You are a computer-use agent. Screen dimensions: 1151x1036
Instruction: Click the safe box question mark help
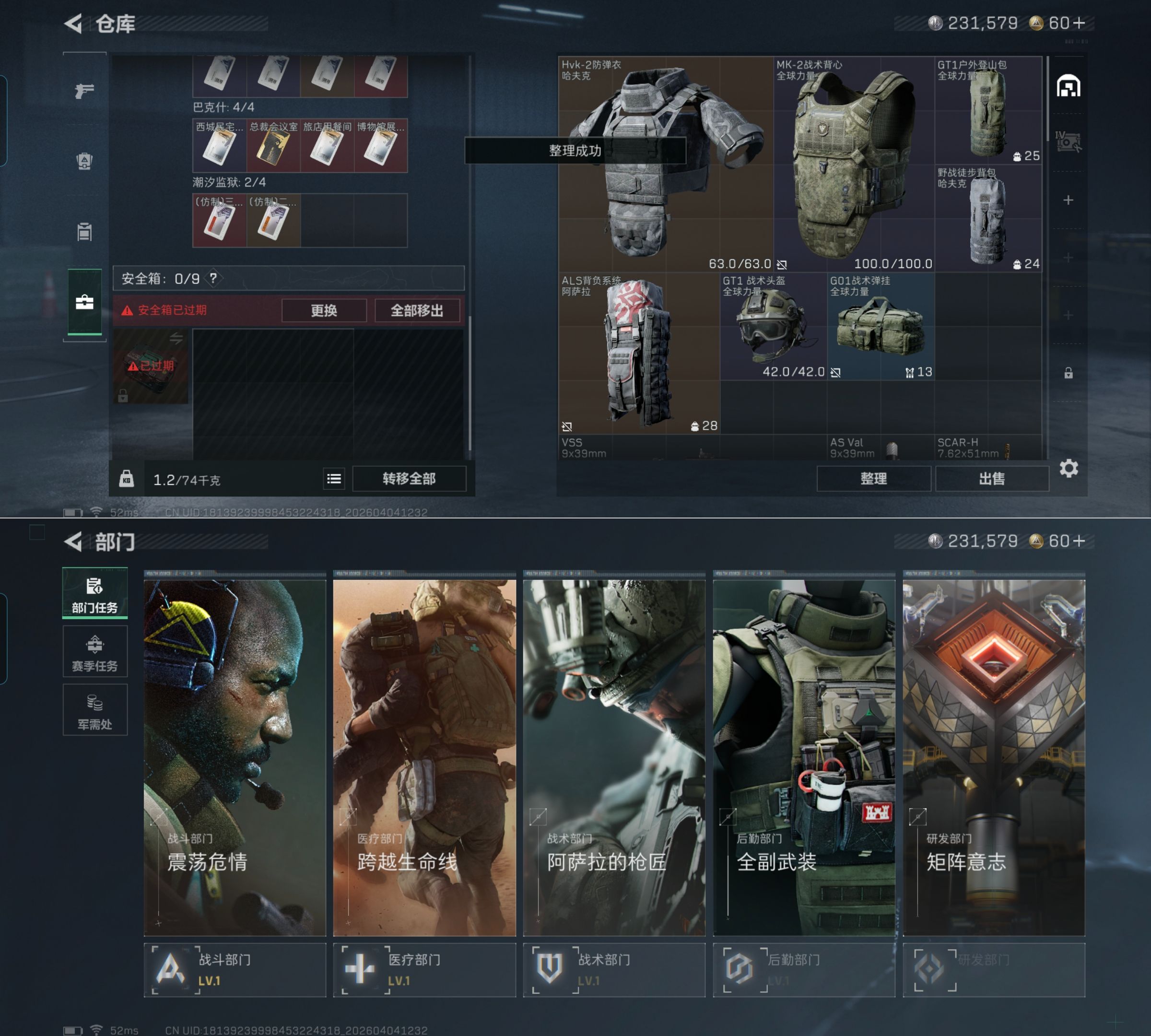click(x=213, y=278)
